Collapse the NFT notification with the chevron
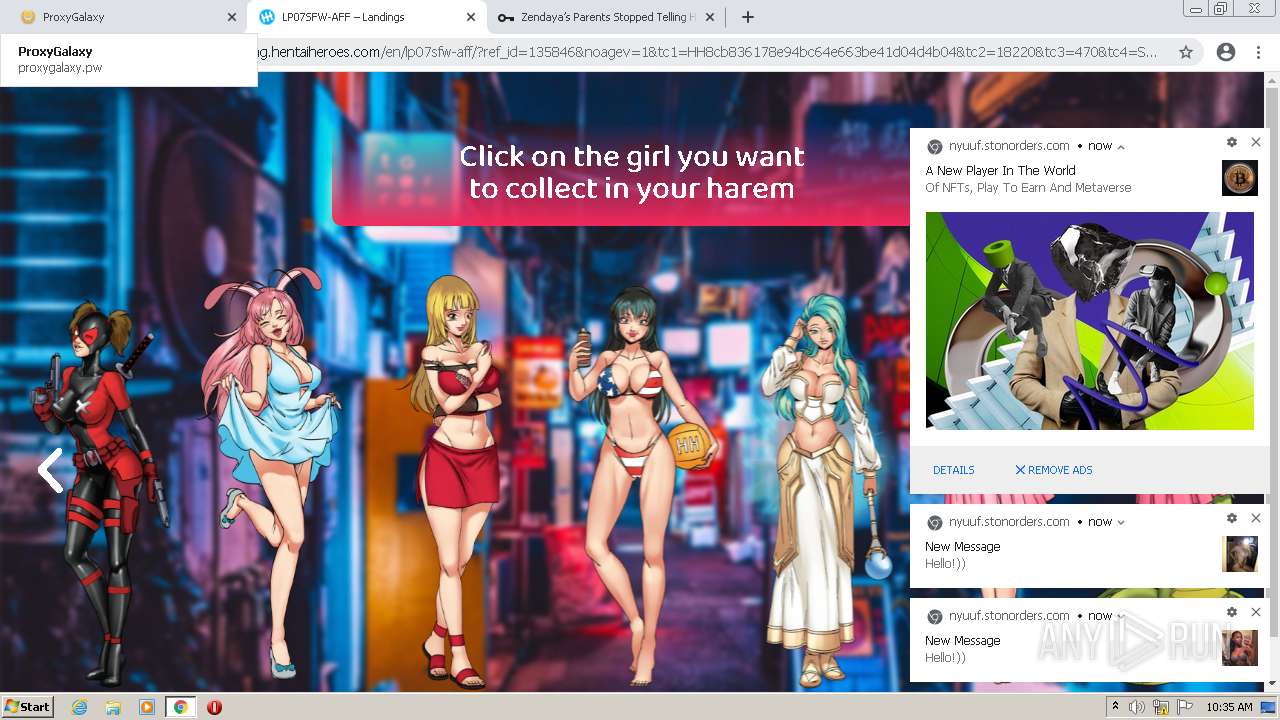This screenshot has height=720, width=1280. pos(1121,146)
